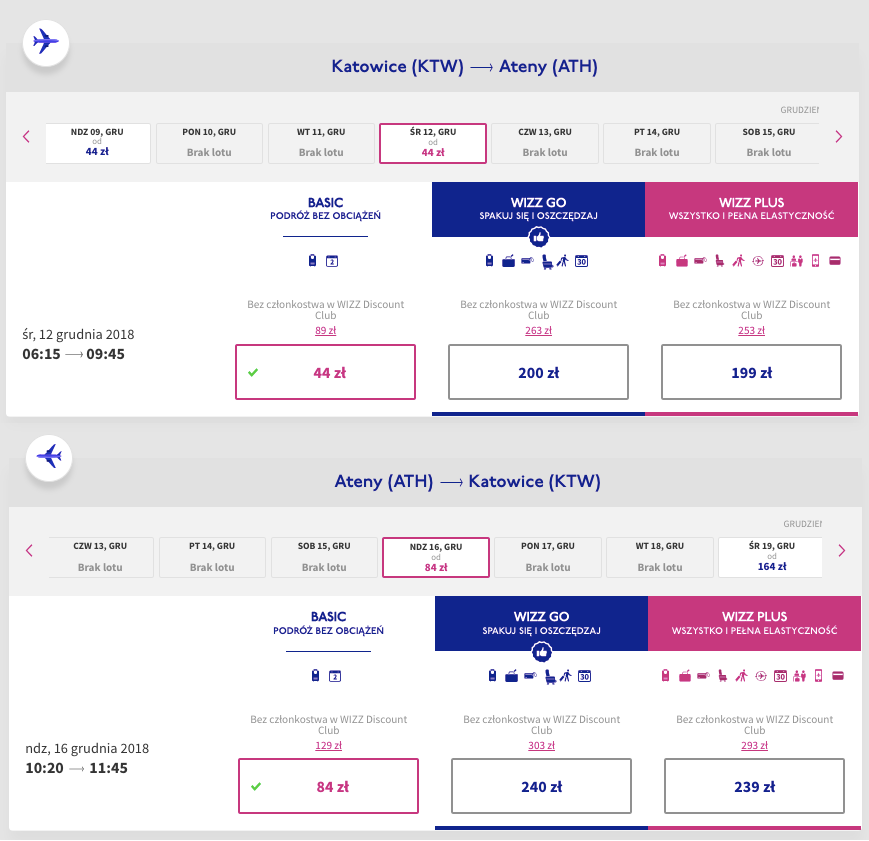Click the carry-on bag icon under outbound BASIC
The image size is (869, 841).
(313, 261)
